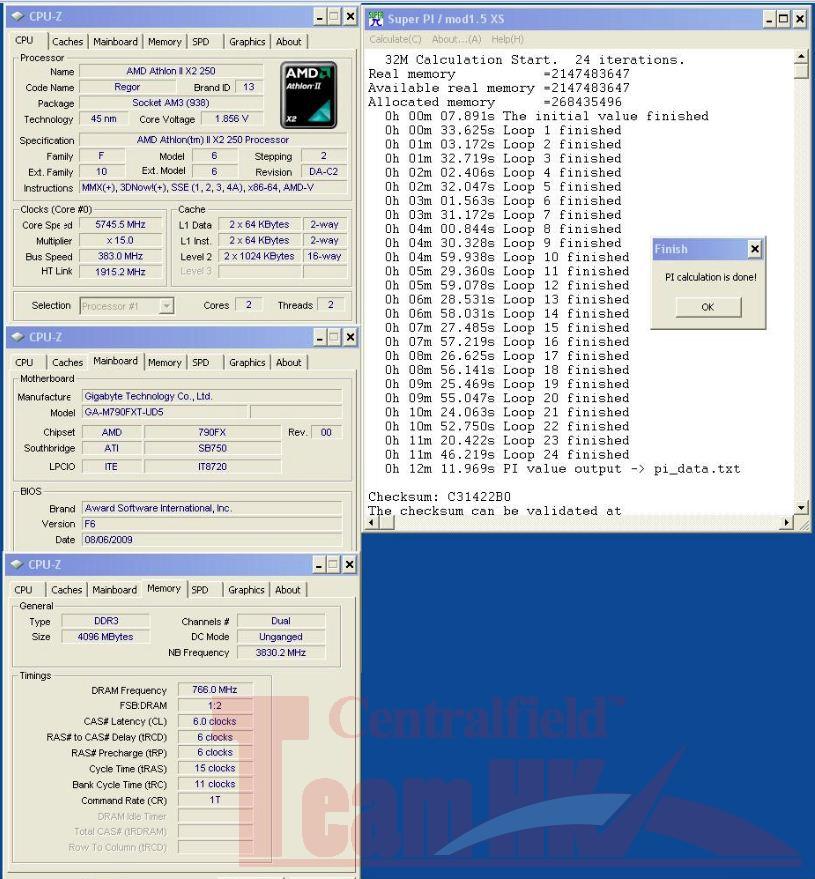This screenshot has height=879, width=815.
Task: Click the Bus Speed value 383.0 MHz
Action: (121, 256)
